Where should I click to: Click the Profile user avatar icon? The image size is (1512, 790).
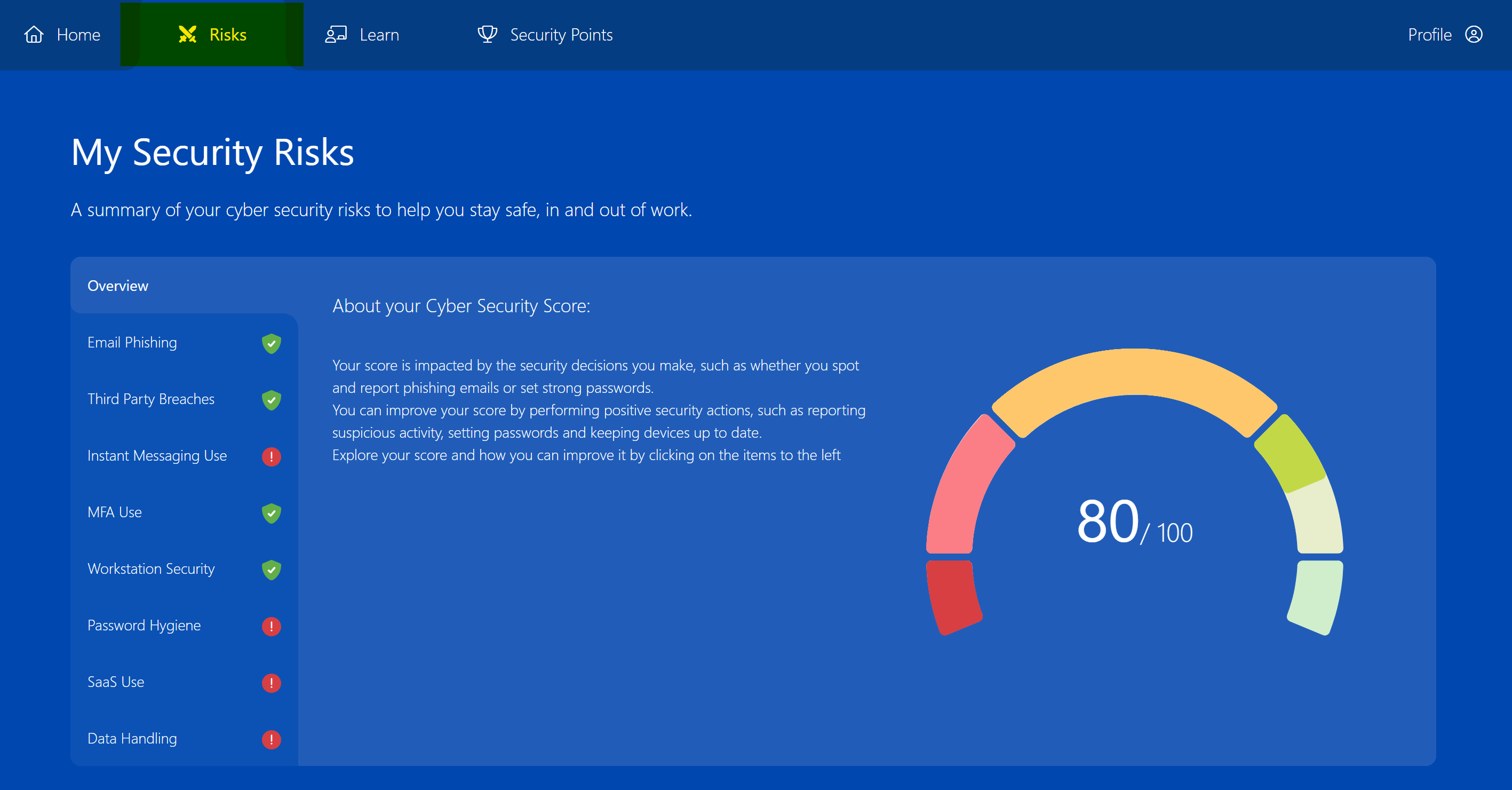1474,35
